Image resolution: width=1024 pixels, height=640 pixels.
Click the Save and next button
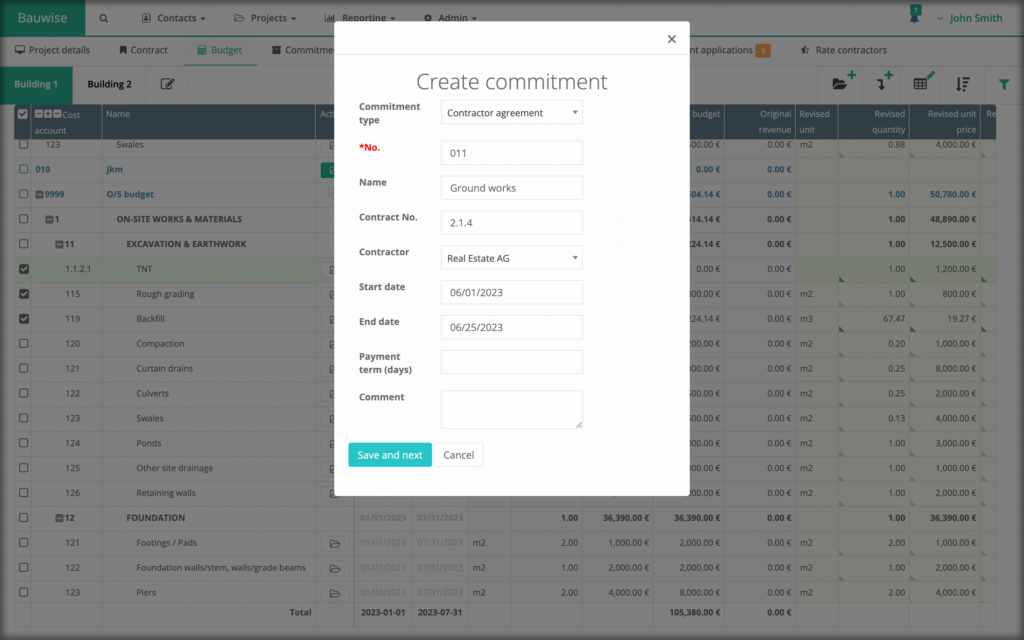[390, 455]
